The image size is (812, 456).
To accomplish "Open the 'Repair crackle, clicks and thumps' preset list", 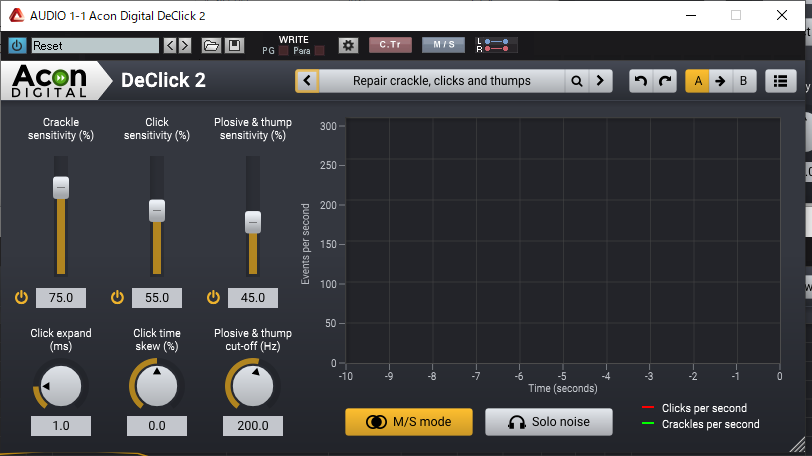I will 442,81.
